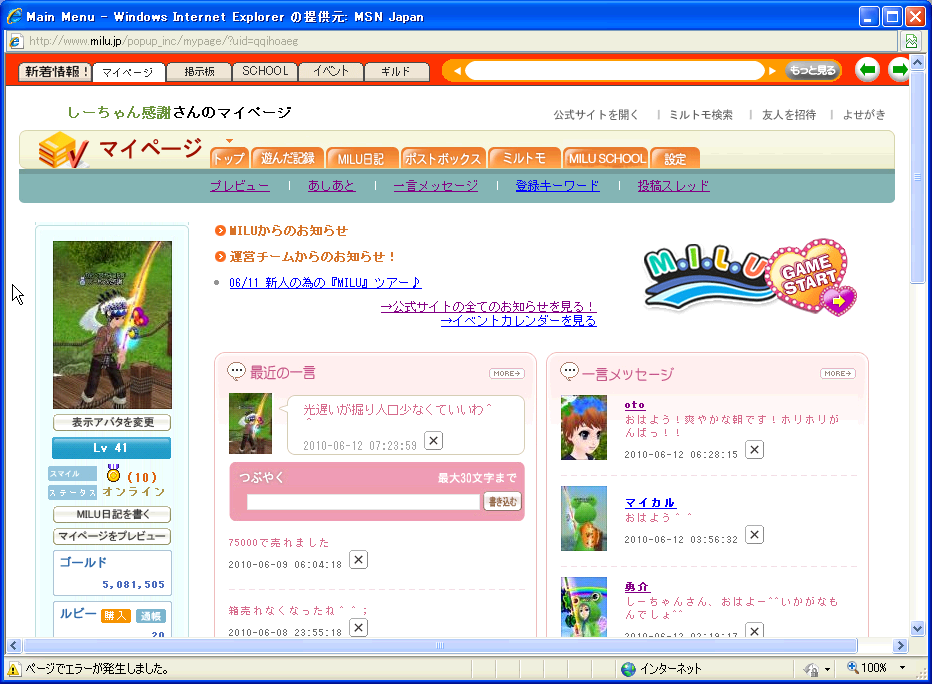This screenshot has width=932, height=684.
Task: Click the つぶやく text input field
Action: coord(363,502)
